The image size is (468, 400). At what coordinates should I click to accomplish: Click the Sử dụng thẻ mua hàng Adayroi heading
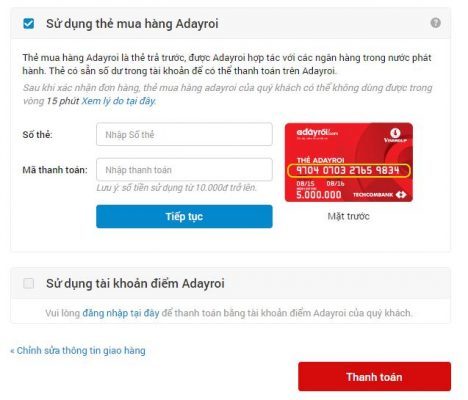click(x=132, y=24)
